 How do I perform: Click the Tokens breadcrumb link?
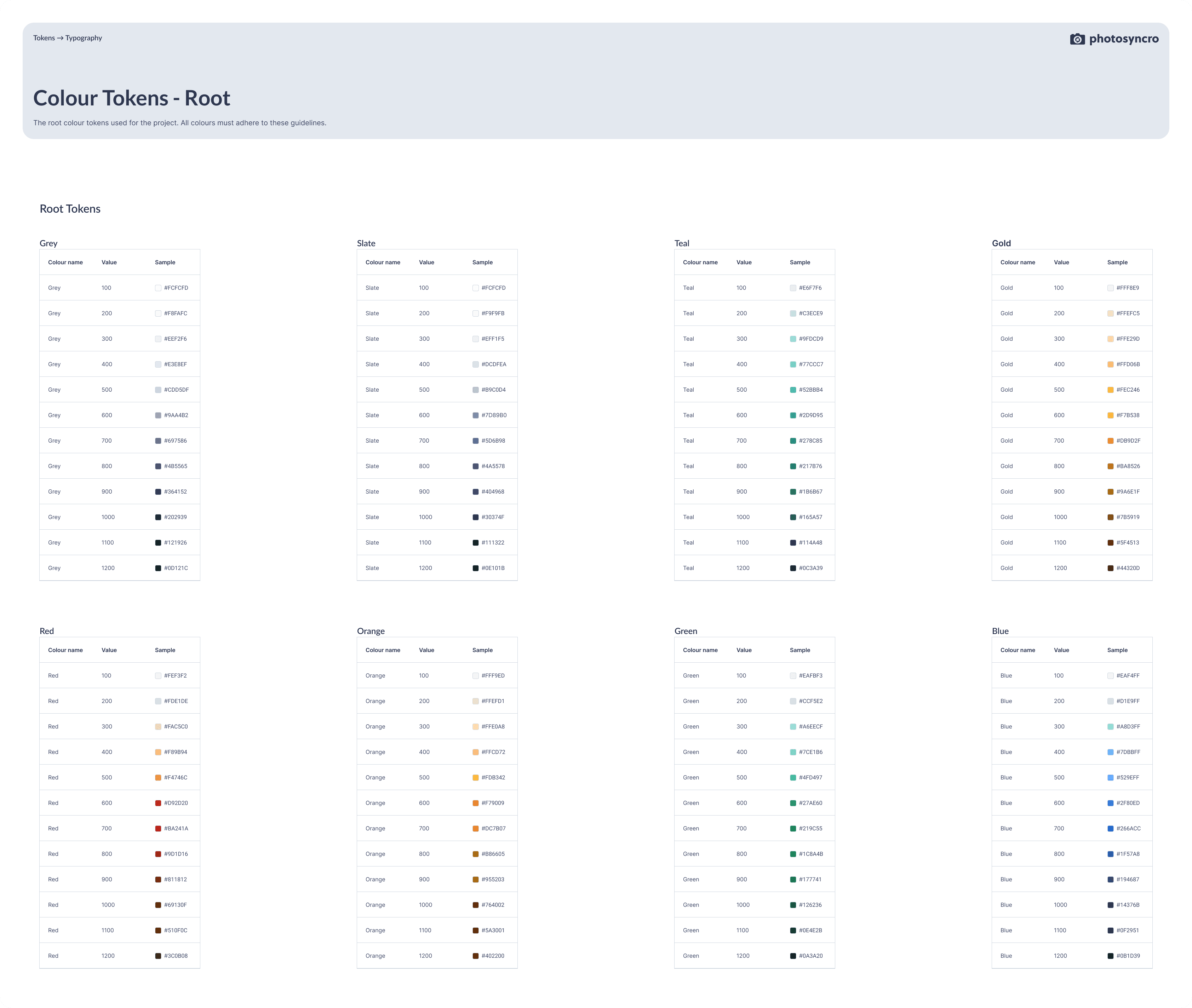pyautogui.click(x=44, y=38)
